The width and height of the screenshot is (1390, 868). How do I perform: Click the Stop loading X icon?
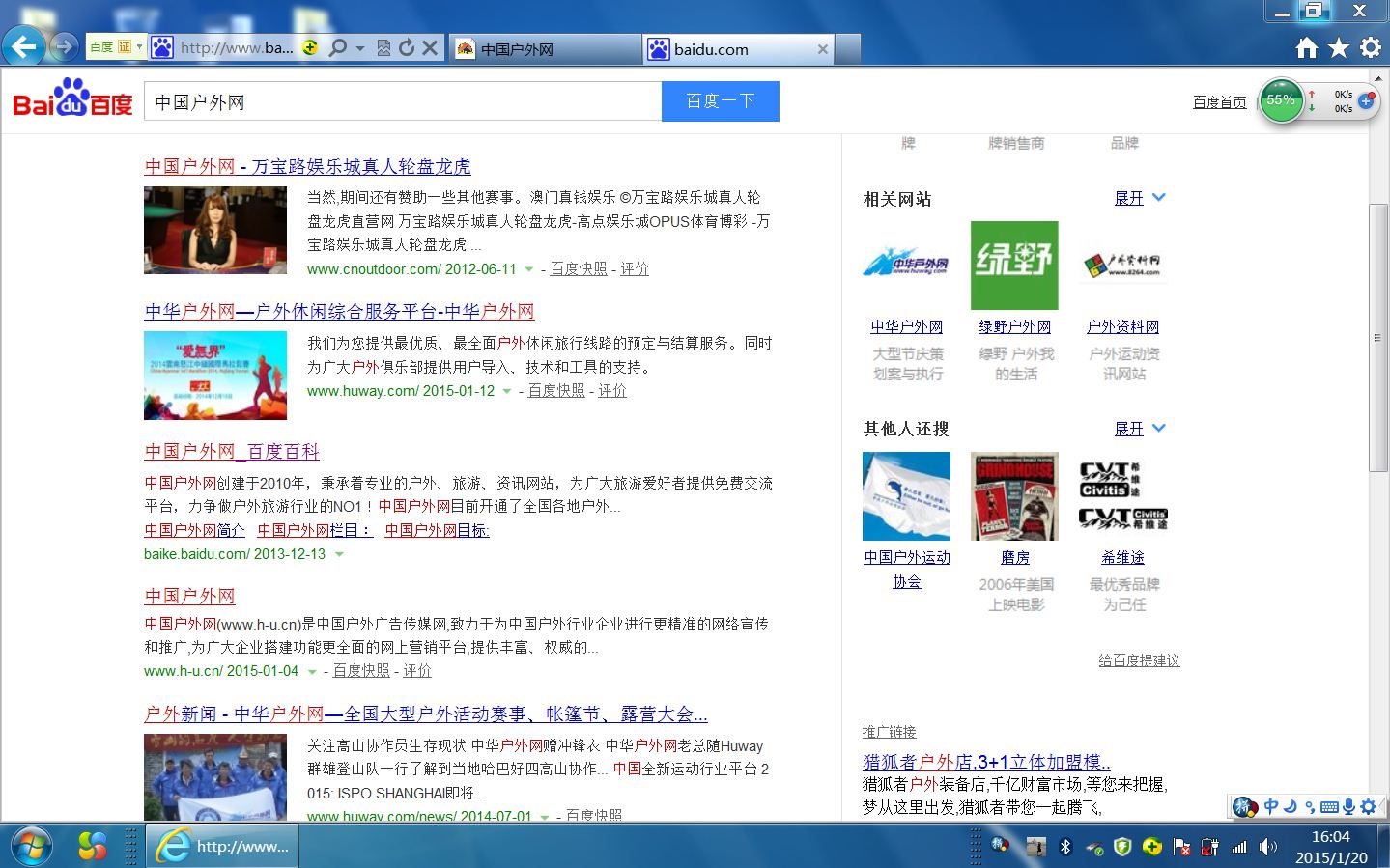tap(430, 47)
